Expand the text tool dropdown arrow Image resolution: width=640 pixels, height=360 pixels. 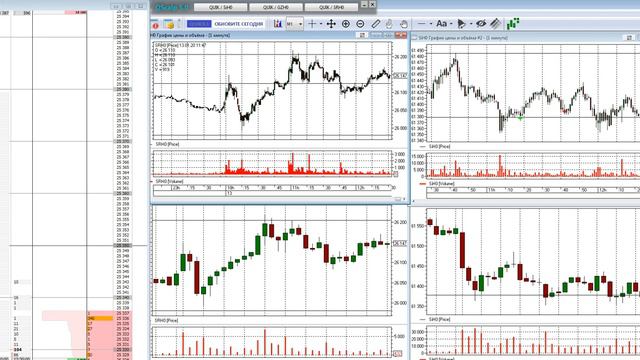(451, 24)
